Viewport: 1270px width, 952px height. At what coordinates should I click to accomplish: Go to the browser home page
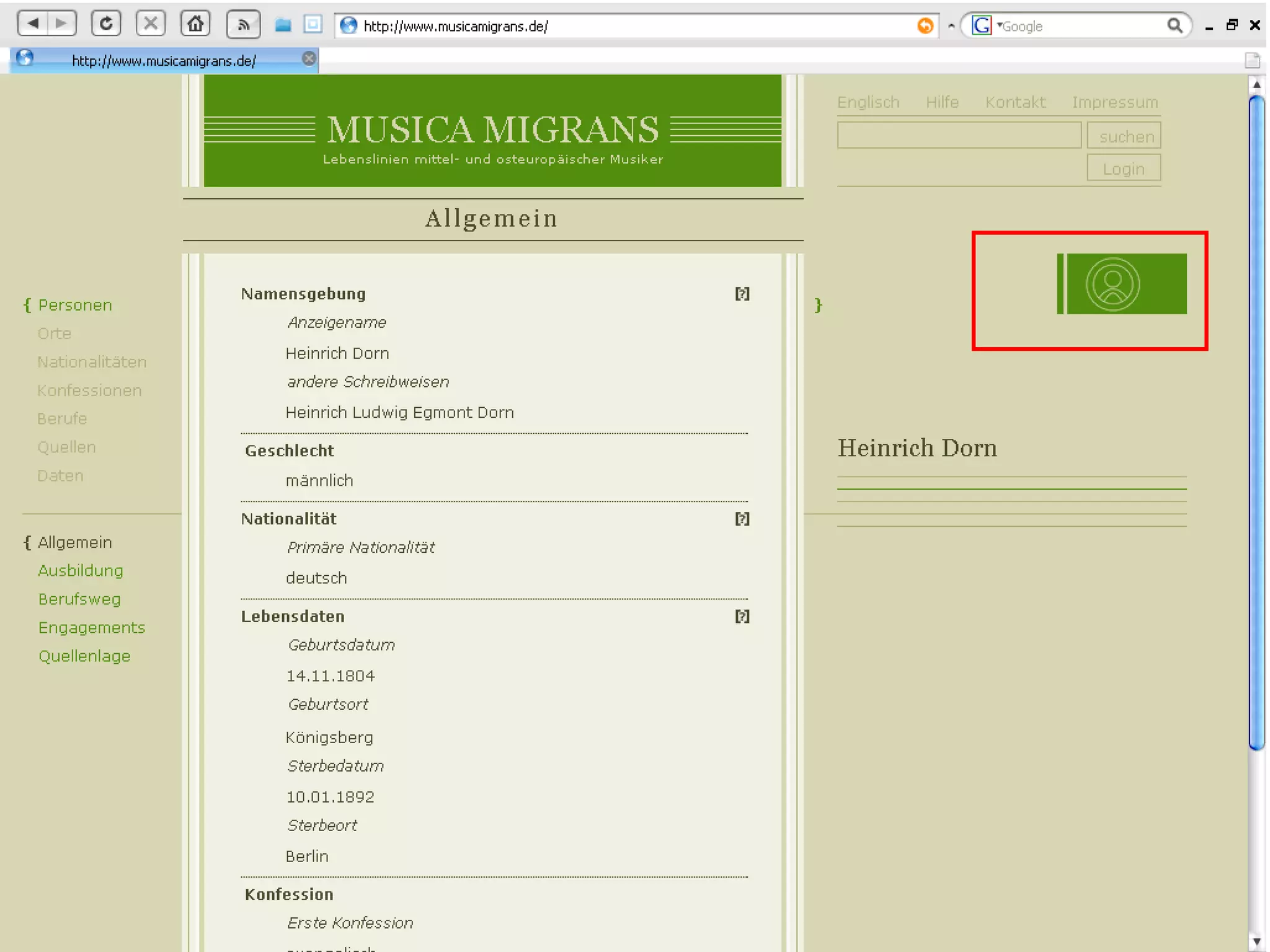[195, 24]
